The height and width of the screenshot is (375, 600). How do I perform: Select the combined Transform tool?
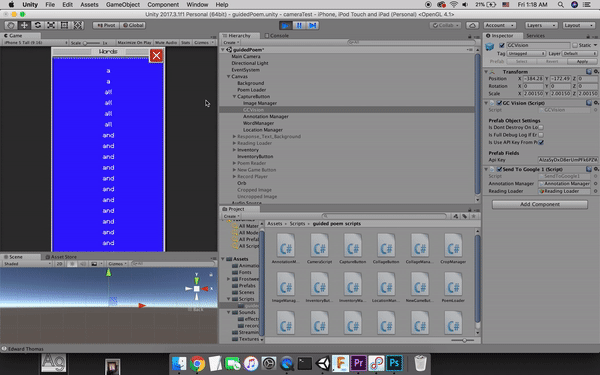(x=78, y=25)
